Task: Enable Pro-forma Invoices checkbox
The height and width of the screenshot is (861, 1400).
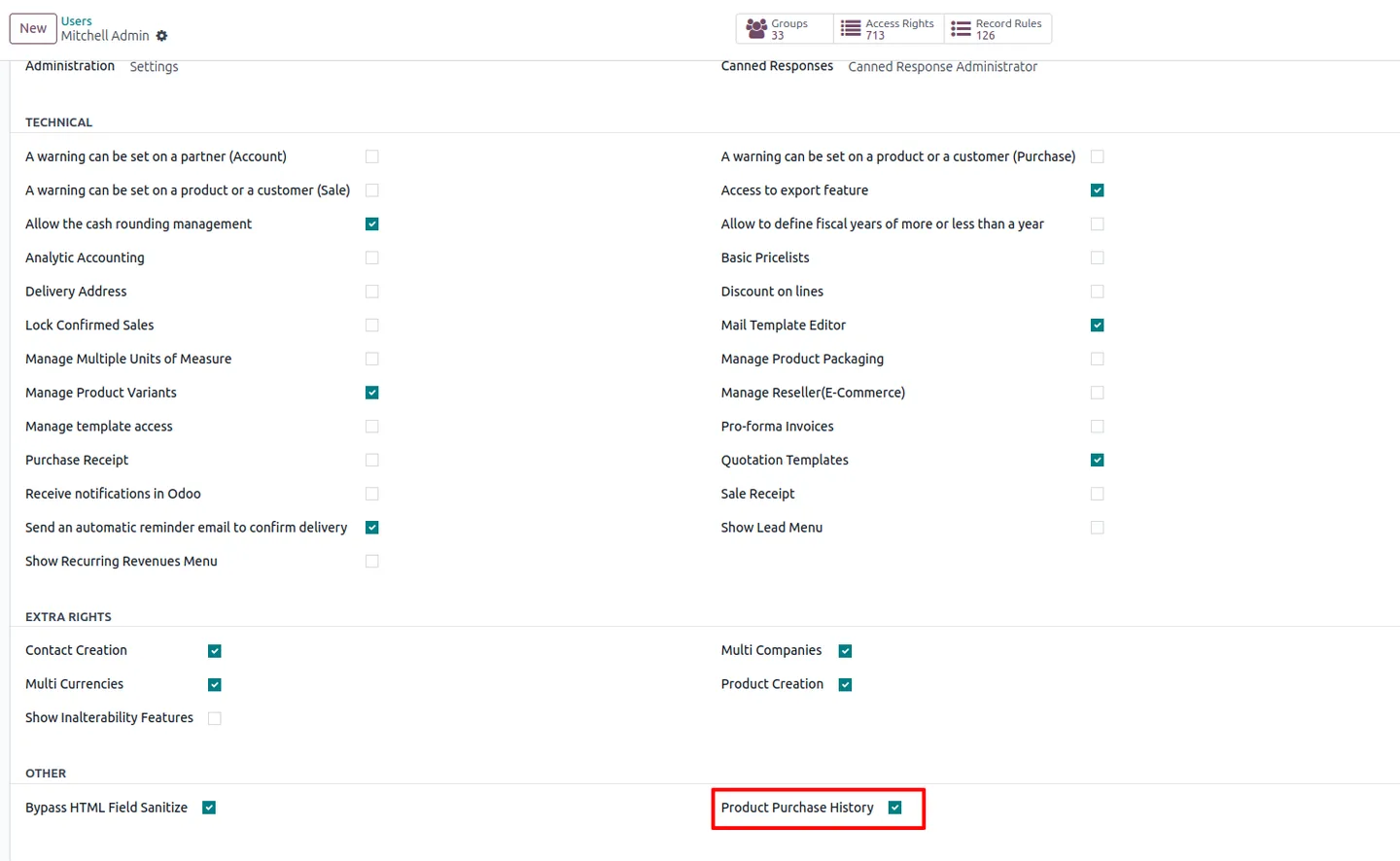Action: coord(1098,427)
